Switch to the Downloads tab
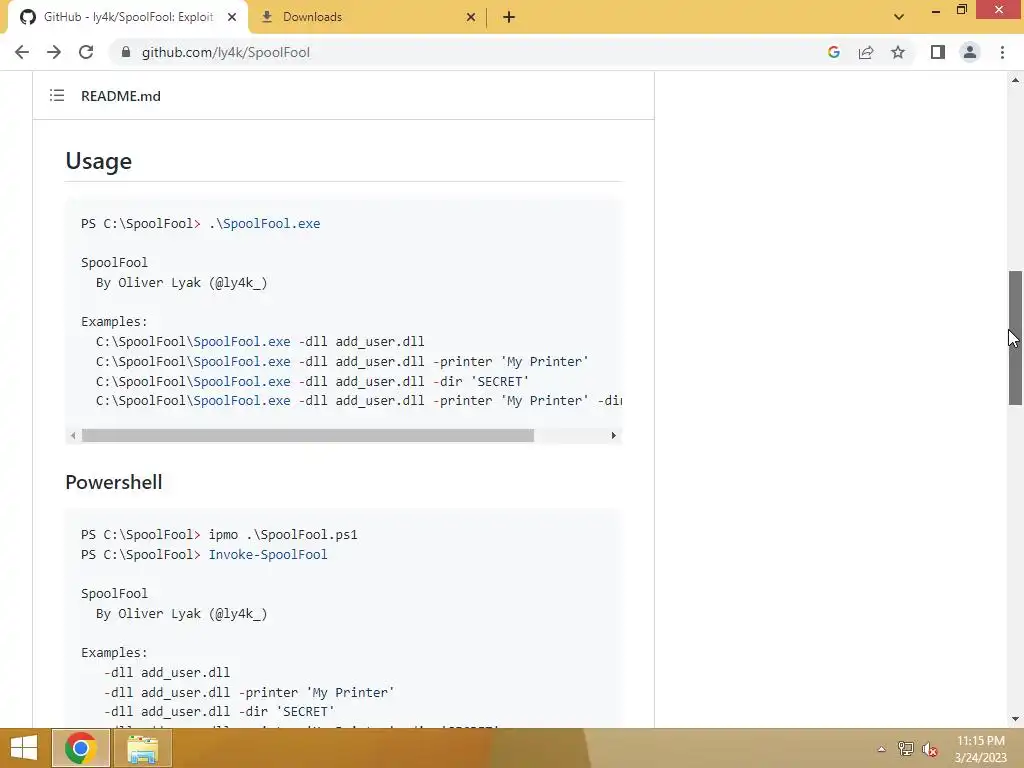1024x768 pixels. 367,17
